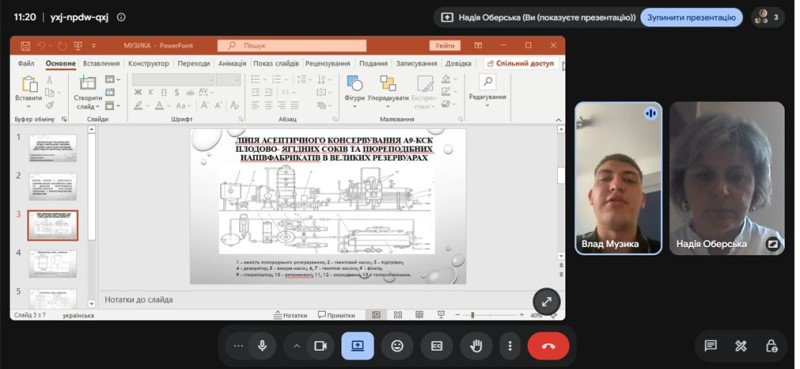Click the Нотатки до слайда field

pyautogui.click(x=332, y=300)
